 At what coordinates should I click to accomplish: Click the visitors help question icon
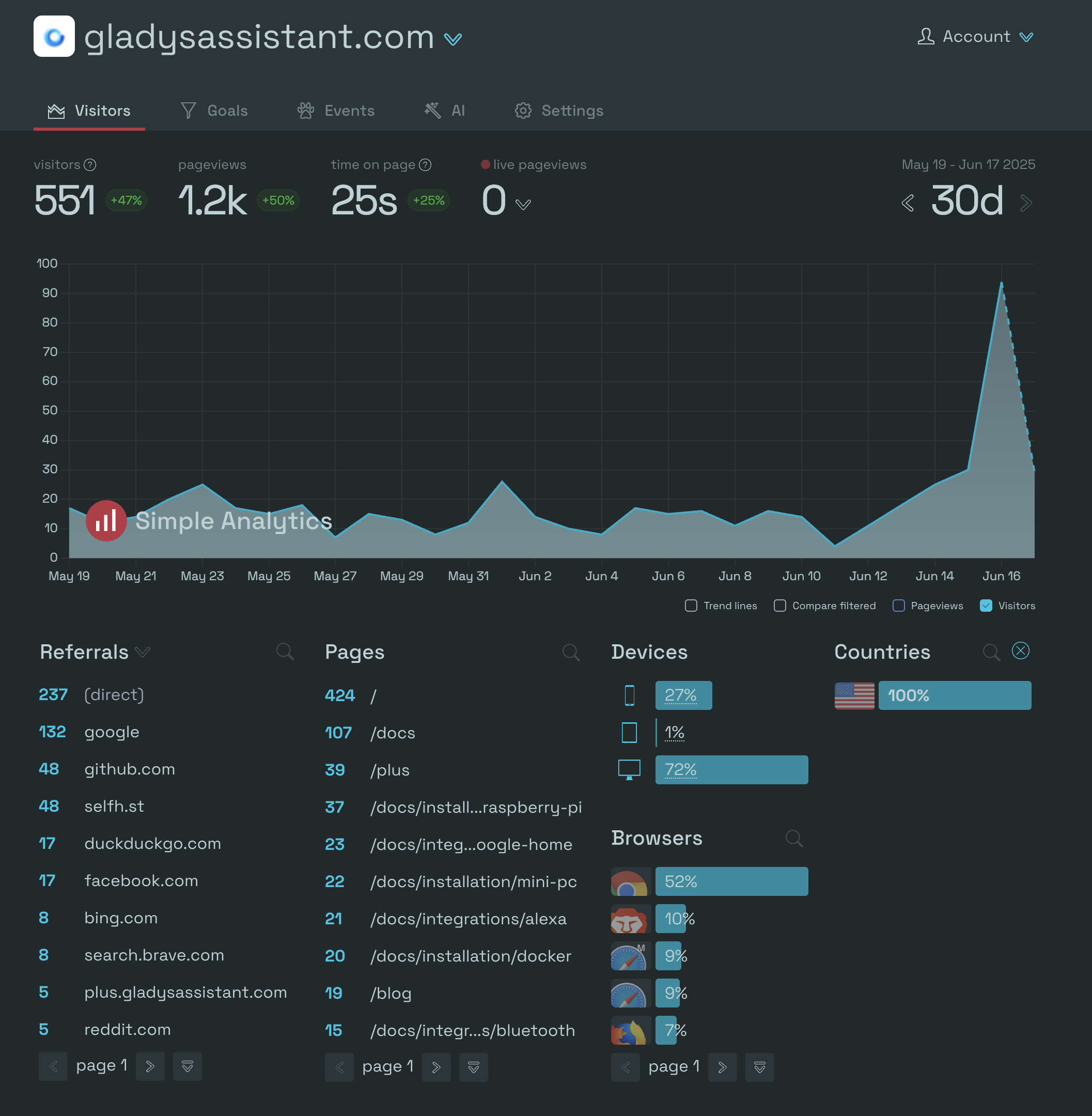pyautogui.click(x=90, y=165)
